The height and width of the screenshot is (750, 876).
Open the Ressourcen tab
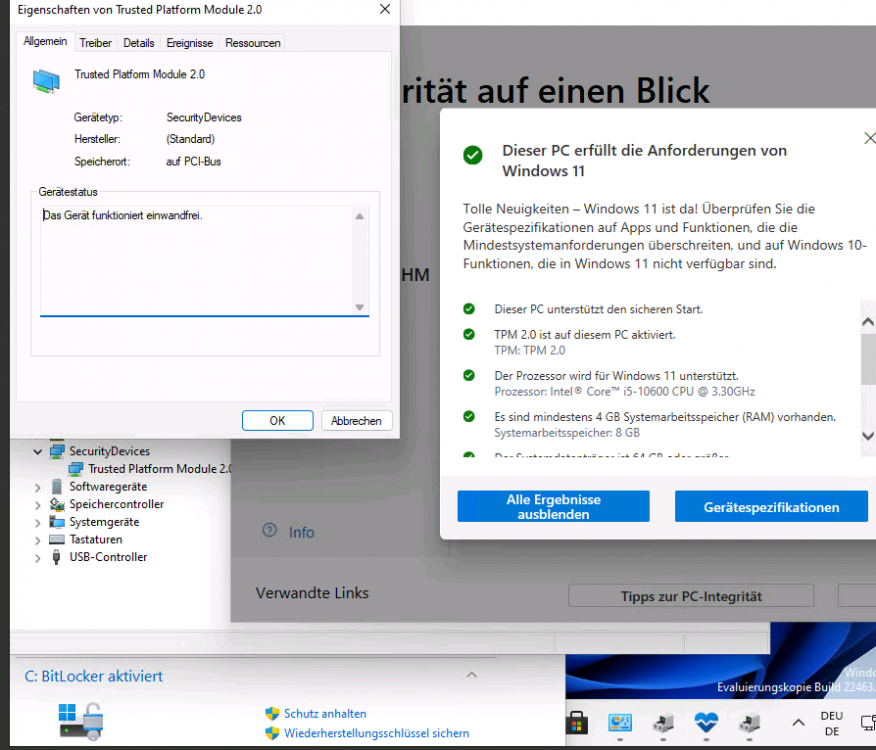click(253, 43)
